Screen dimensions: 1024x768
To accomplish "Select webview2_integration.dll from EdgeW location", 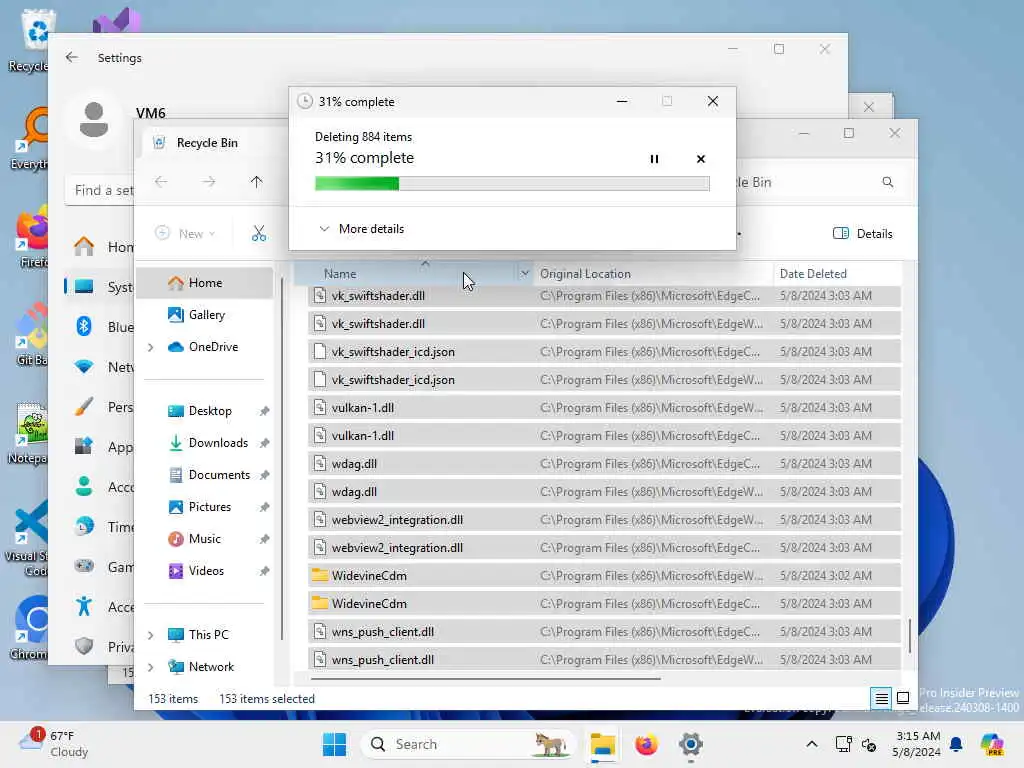I will click(604, 520).
